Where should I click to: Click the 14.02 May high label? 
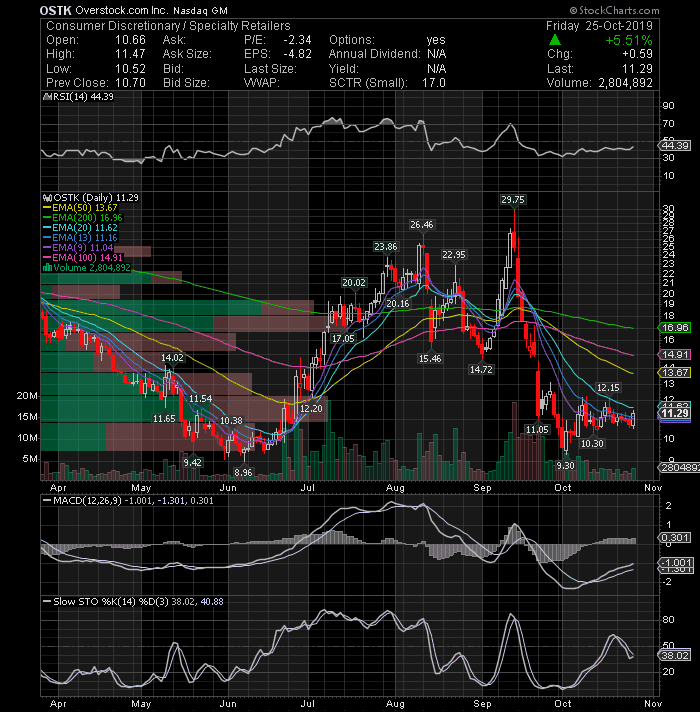(173, 357)
